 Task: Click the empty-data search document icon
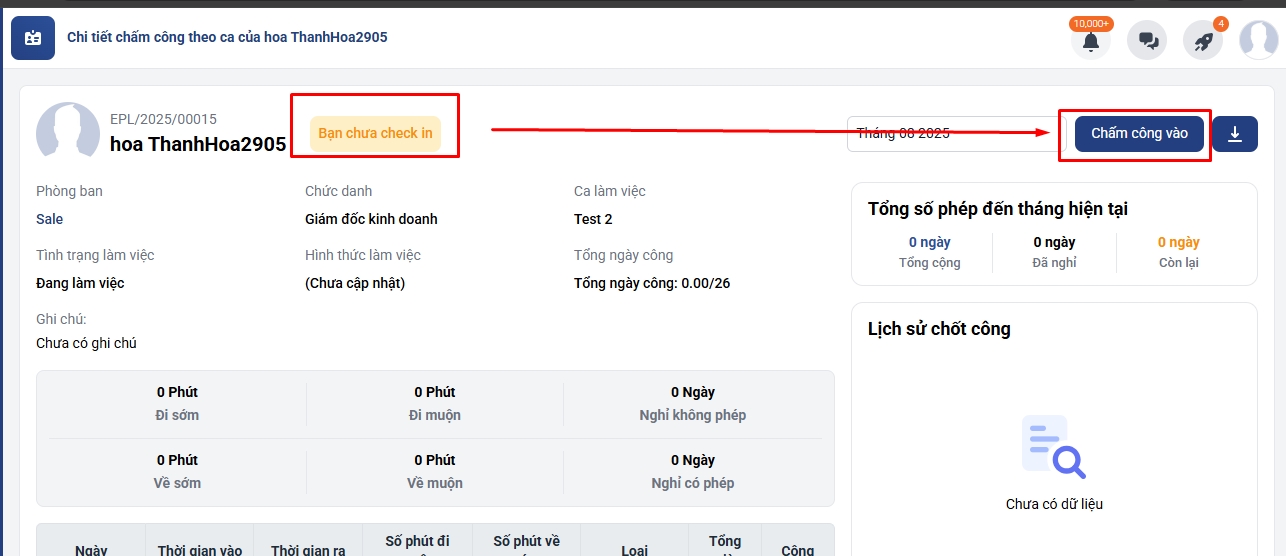tap(1053, 447)
